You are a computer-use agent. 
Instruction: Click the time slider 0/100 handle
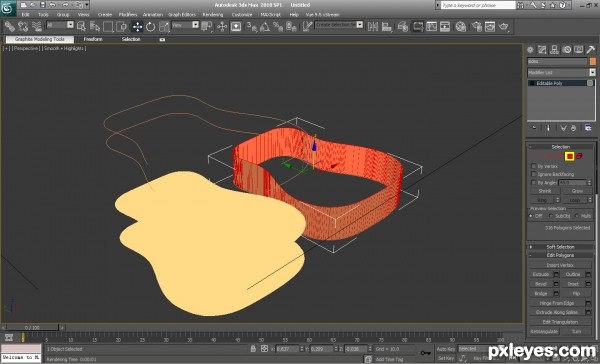tap(32, 328)
